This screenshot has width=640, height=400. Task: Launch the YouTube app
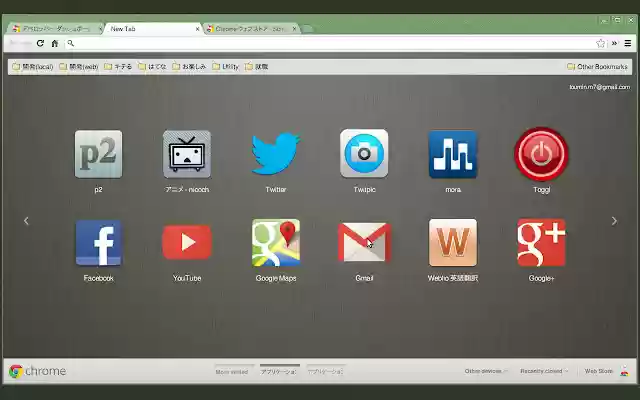pyautogui.click(x=187, y=242)
